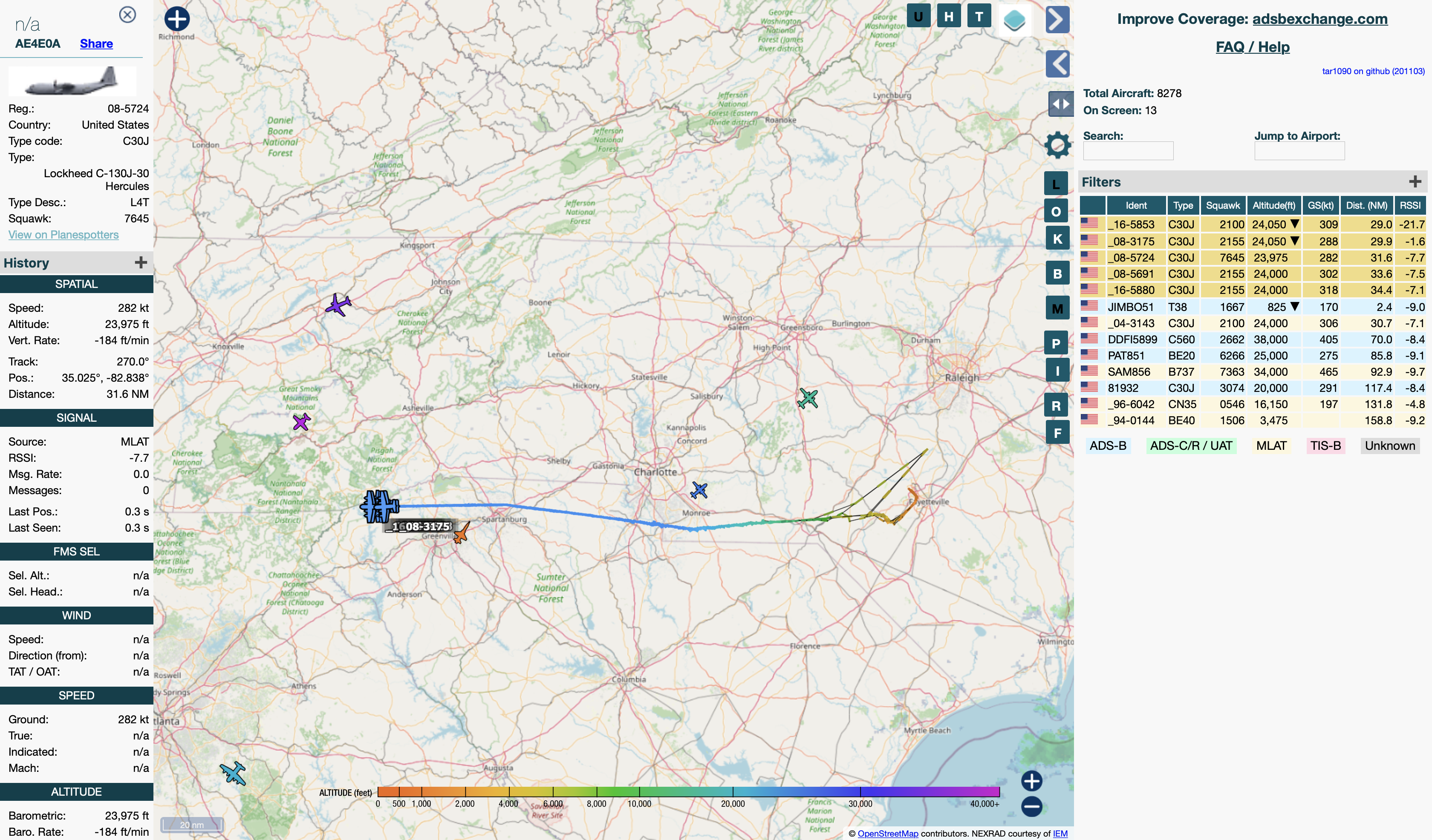1432x840 pixels.
Task: Select _96-6042 row in aircraft table
Action: coord(1253,404)
